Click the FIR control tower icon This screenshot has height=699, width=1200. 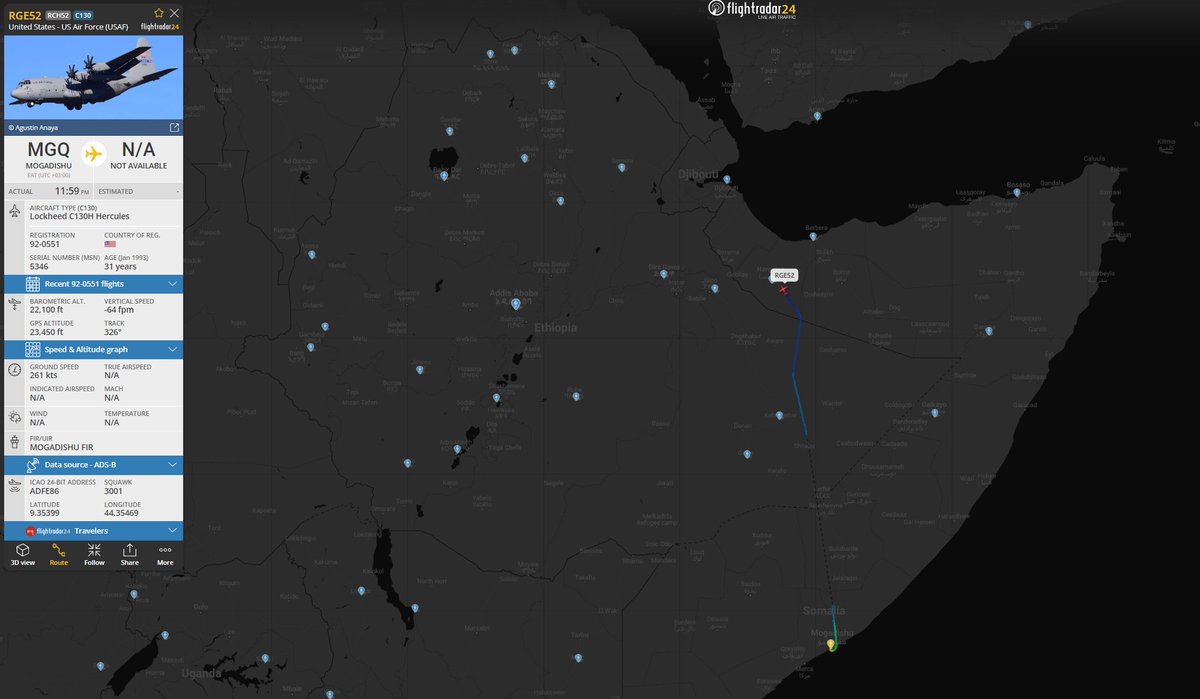[15, 442]
